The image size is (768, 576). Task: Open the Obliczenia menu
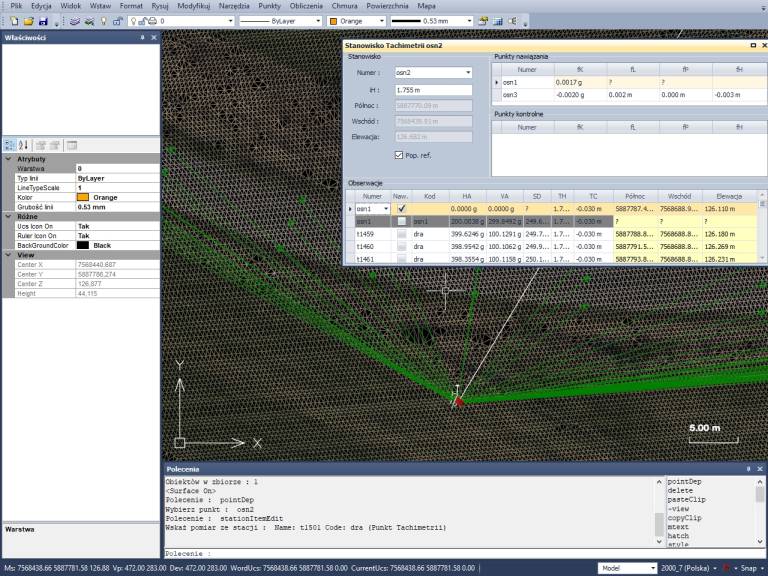[307, 6]
